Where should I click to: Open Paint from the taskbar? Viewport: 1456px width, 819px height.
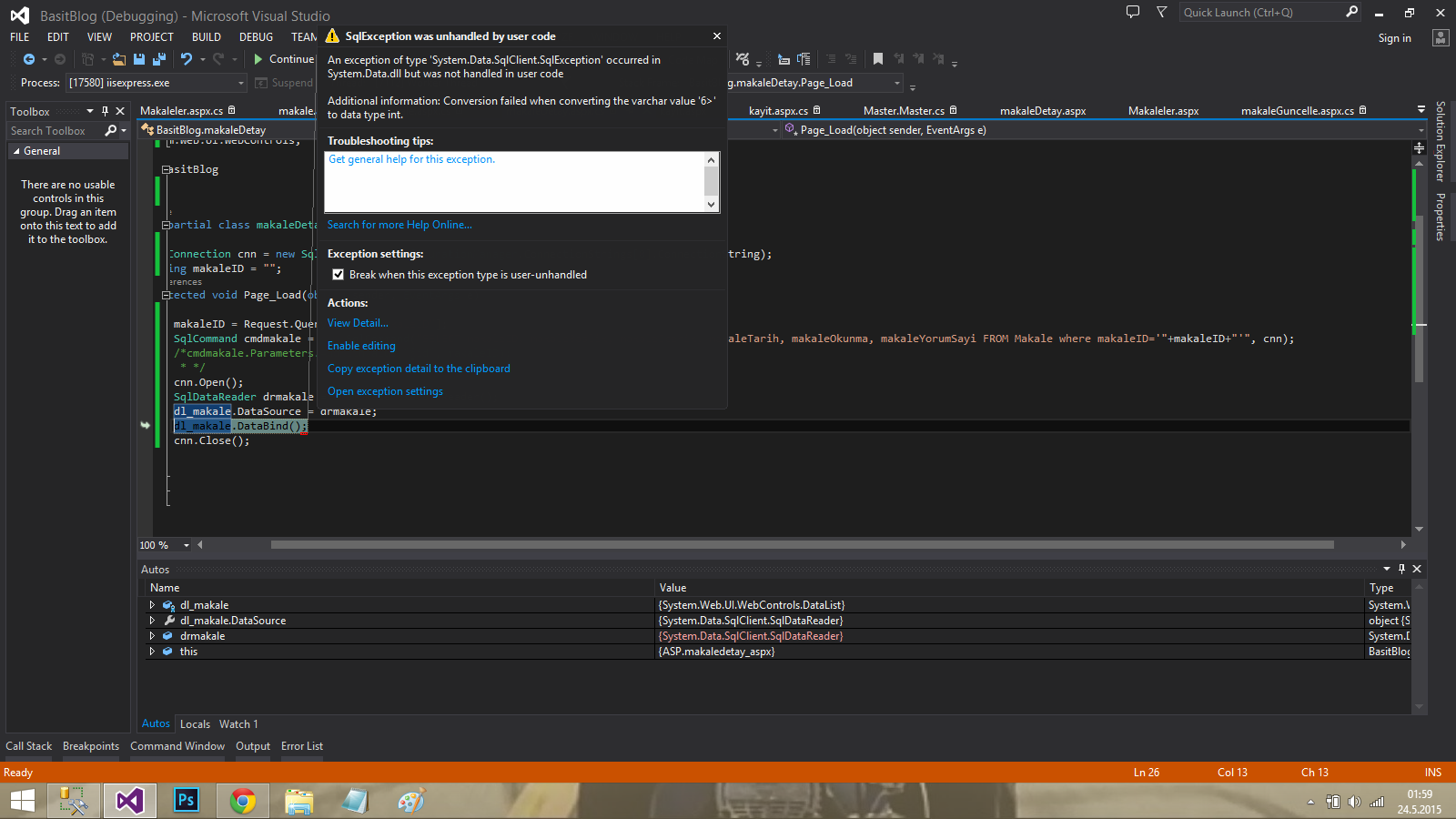coord(411,801)
